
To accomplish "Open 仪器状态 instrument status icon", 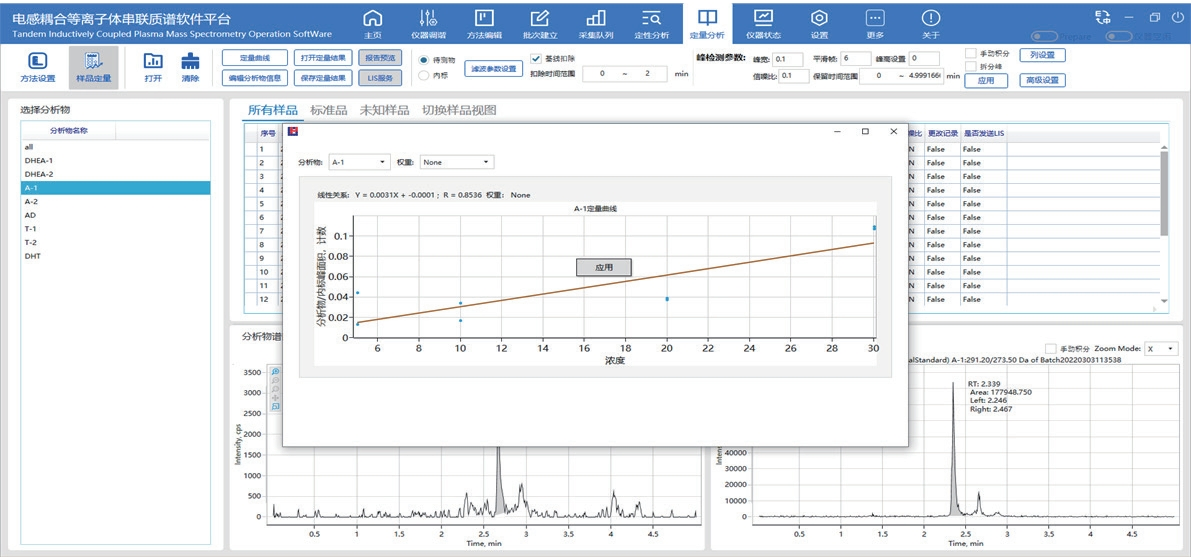I will pyautogui.click(x=763, y=18).
